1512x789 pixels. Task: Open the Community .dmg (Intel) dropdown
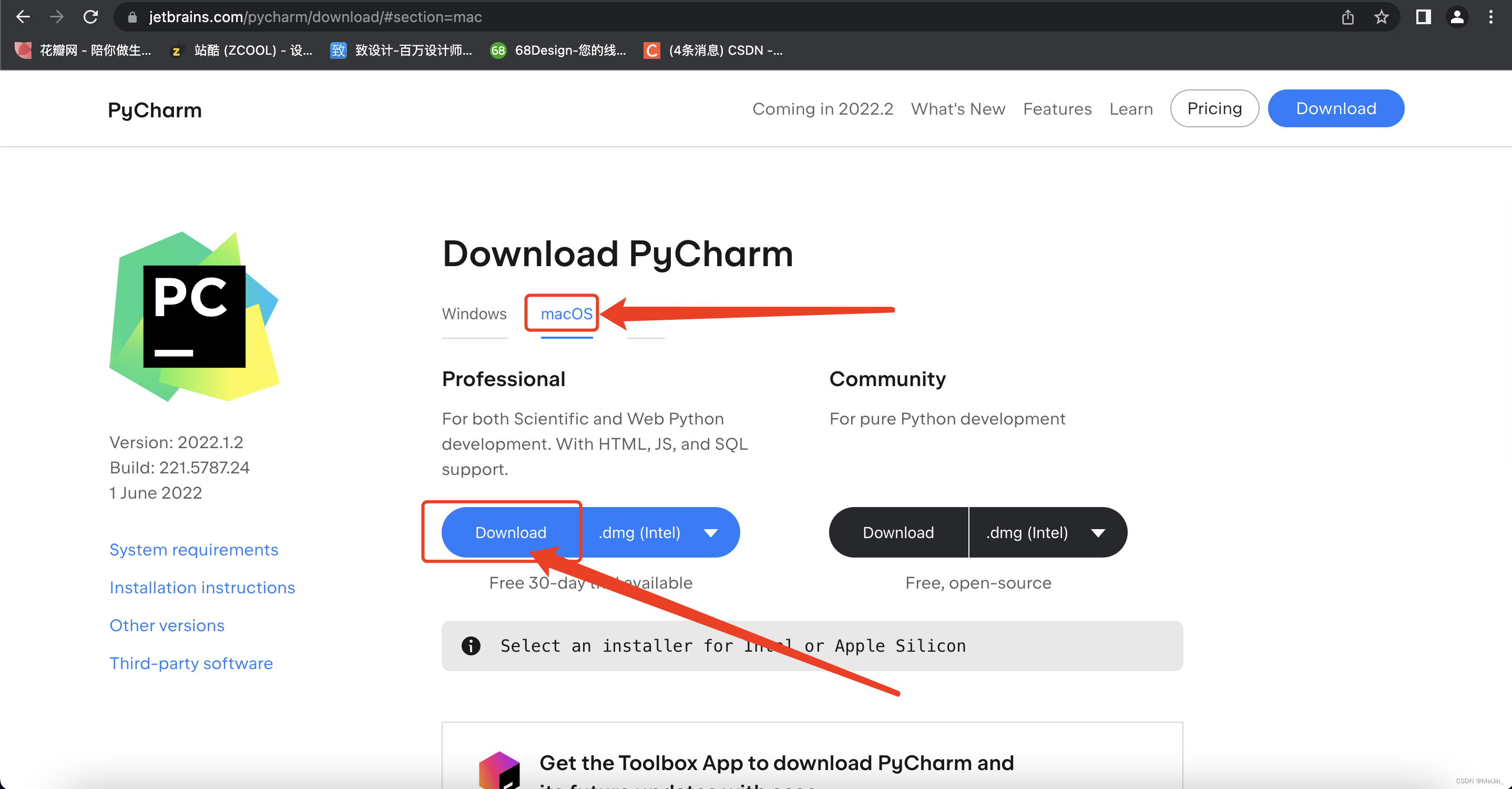pos(1048,532)
